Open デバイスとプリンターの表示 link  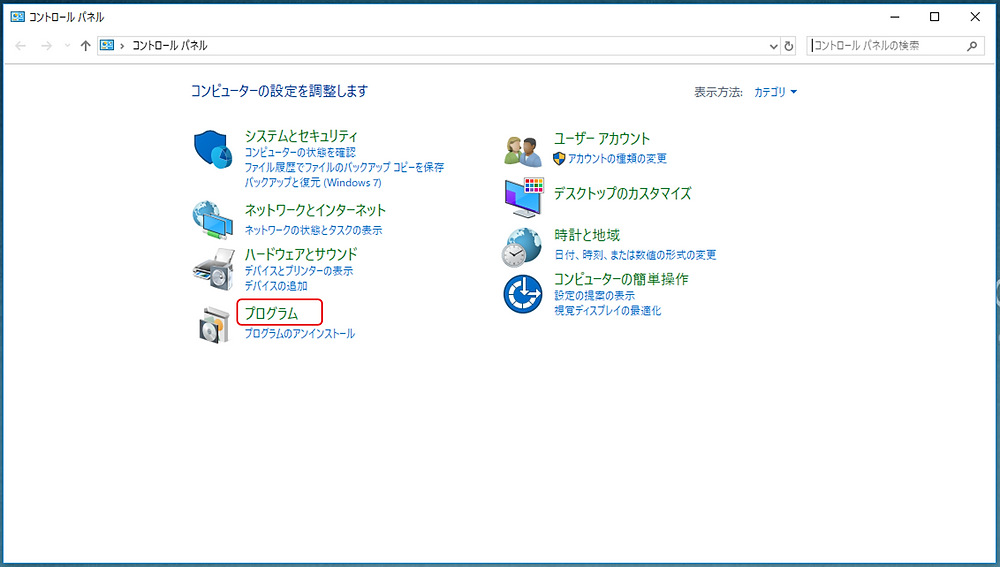click(298, 270)
